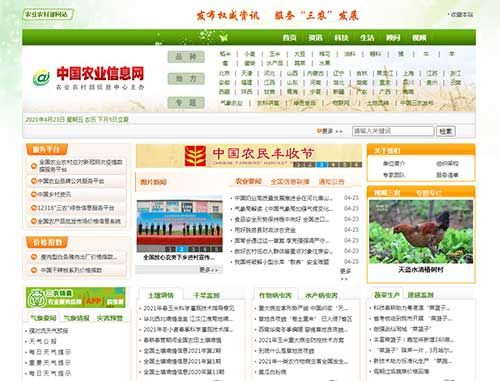The height and width of the screenshot is (381, 500).
Task: Click the orange bullet beside 中国干辣椒系列价格指数
Action: coord(33,270)
